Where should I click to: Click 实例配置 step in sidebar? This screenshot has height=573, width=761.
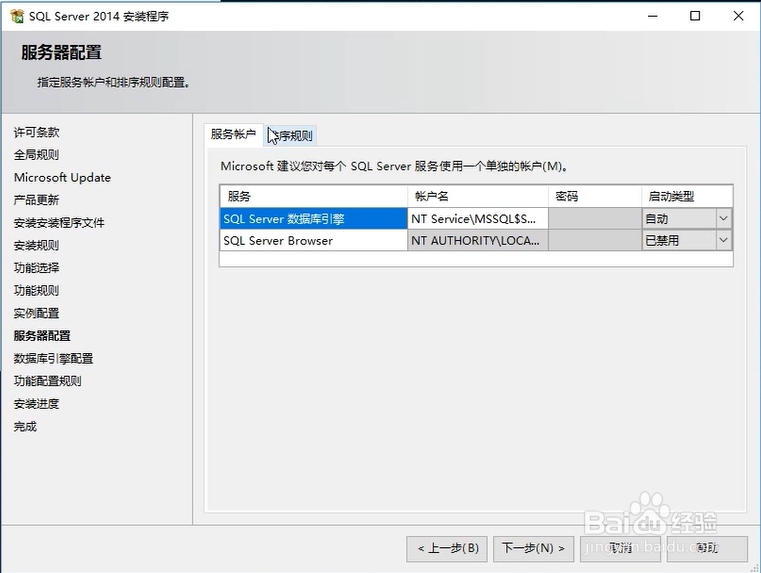point(36,313)
